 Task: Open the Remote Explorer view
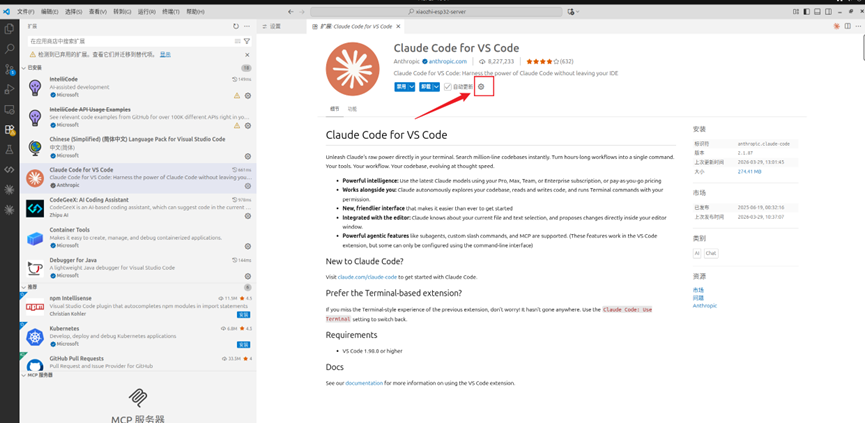pyautogui.click(x=9, y=109)
